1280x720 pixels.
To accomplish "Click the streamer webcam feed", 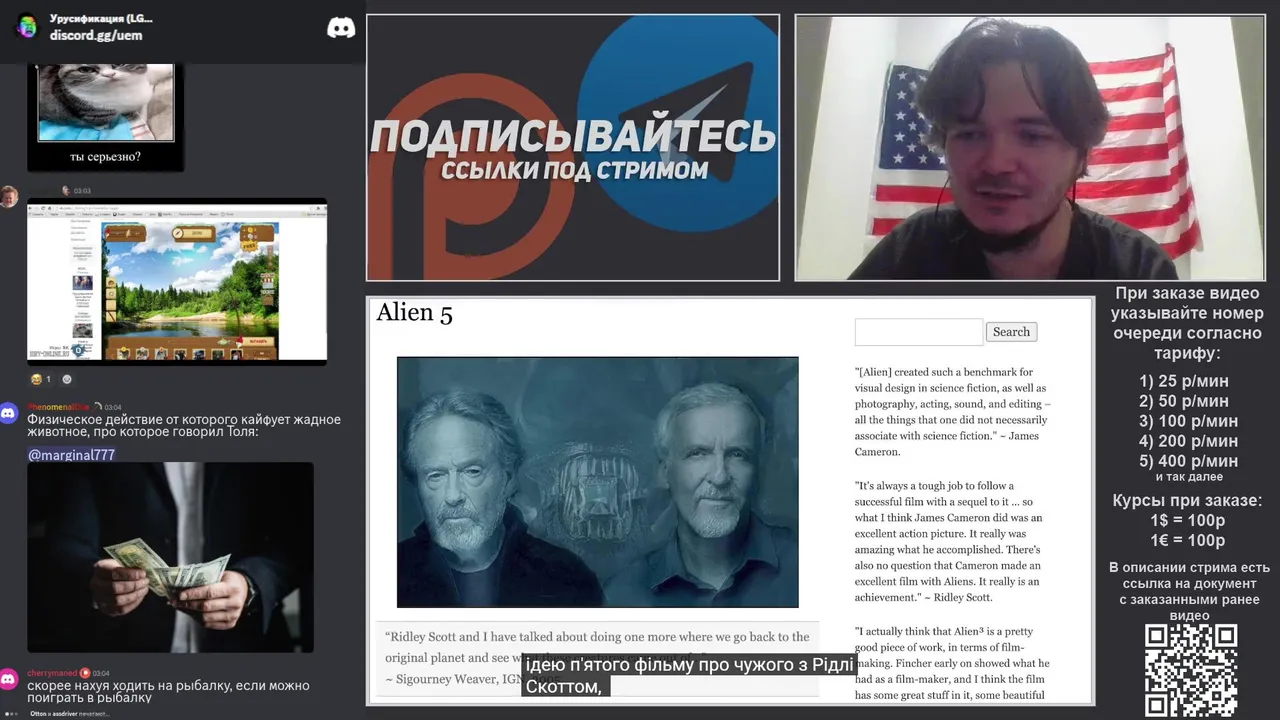I will click(1030, 148).
